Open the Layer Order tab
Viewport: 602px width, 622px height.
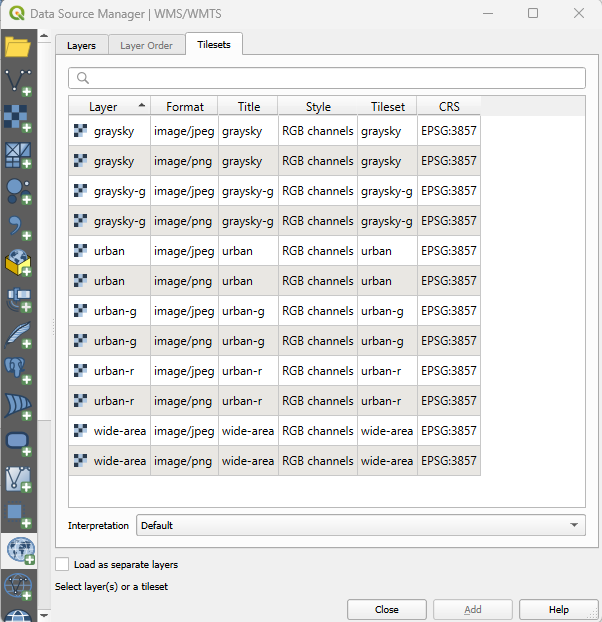pyautogui.click(x=146, y=45)
